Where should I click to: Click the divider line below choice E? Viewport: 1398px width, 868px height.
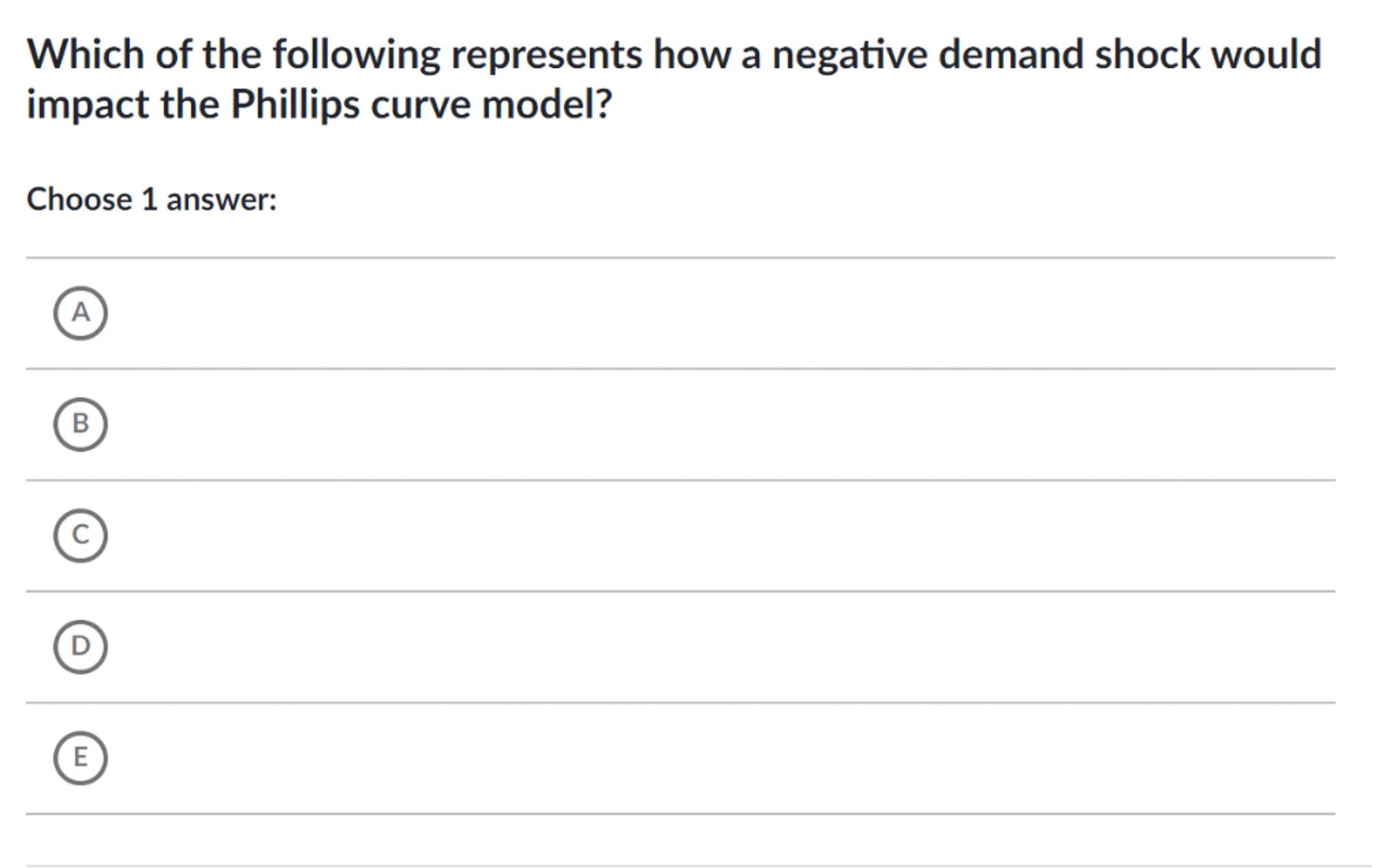click(x=680, y=814)
